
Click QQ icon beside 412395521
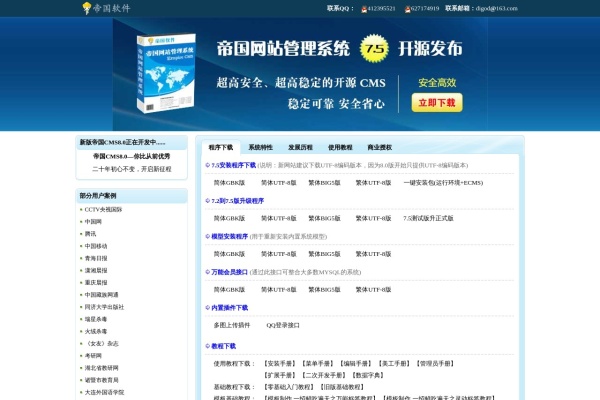coord(364,9)
